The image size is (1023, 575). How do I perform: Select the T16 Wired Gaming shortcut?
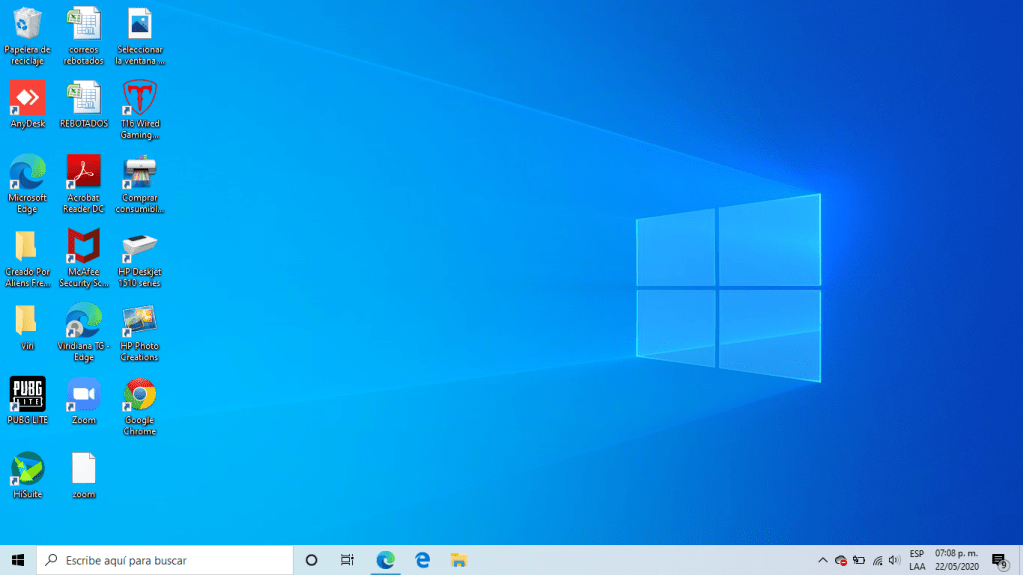139,99
